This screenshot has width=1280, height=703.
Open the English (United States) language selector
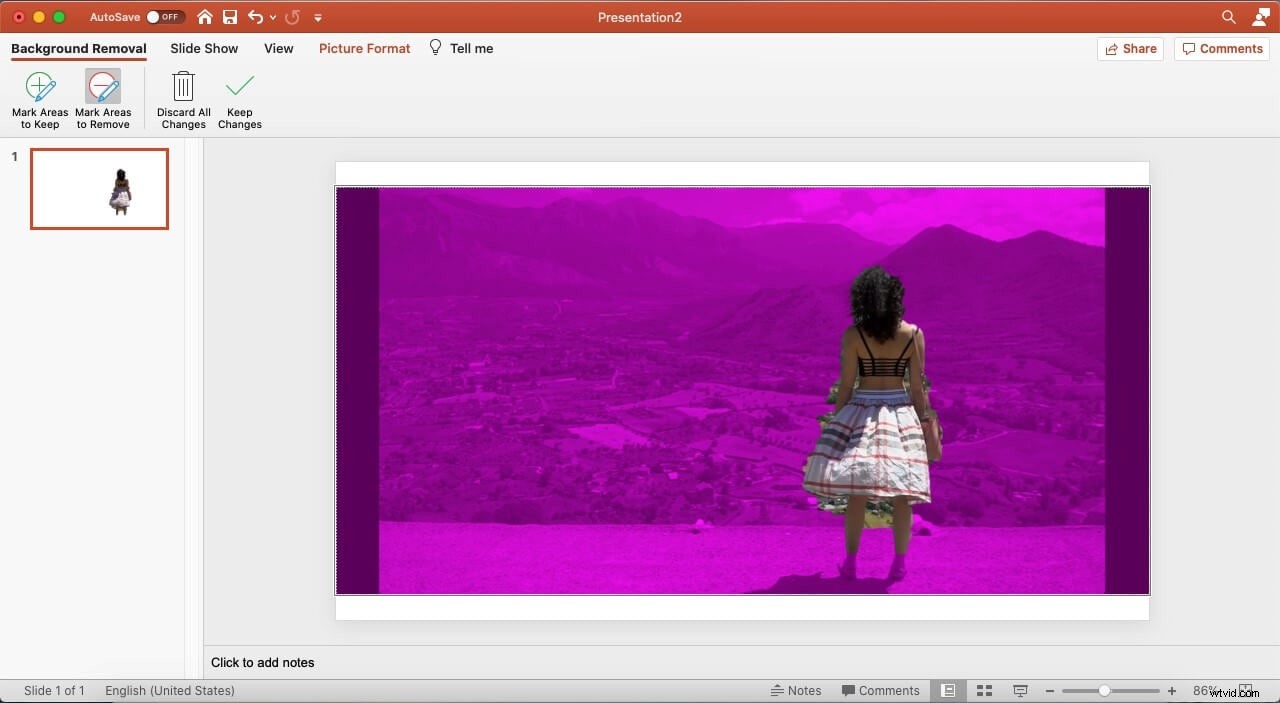169,690
